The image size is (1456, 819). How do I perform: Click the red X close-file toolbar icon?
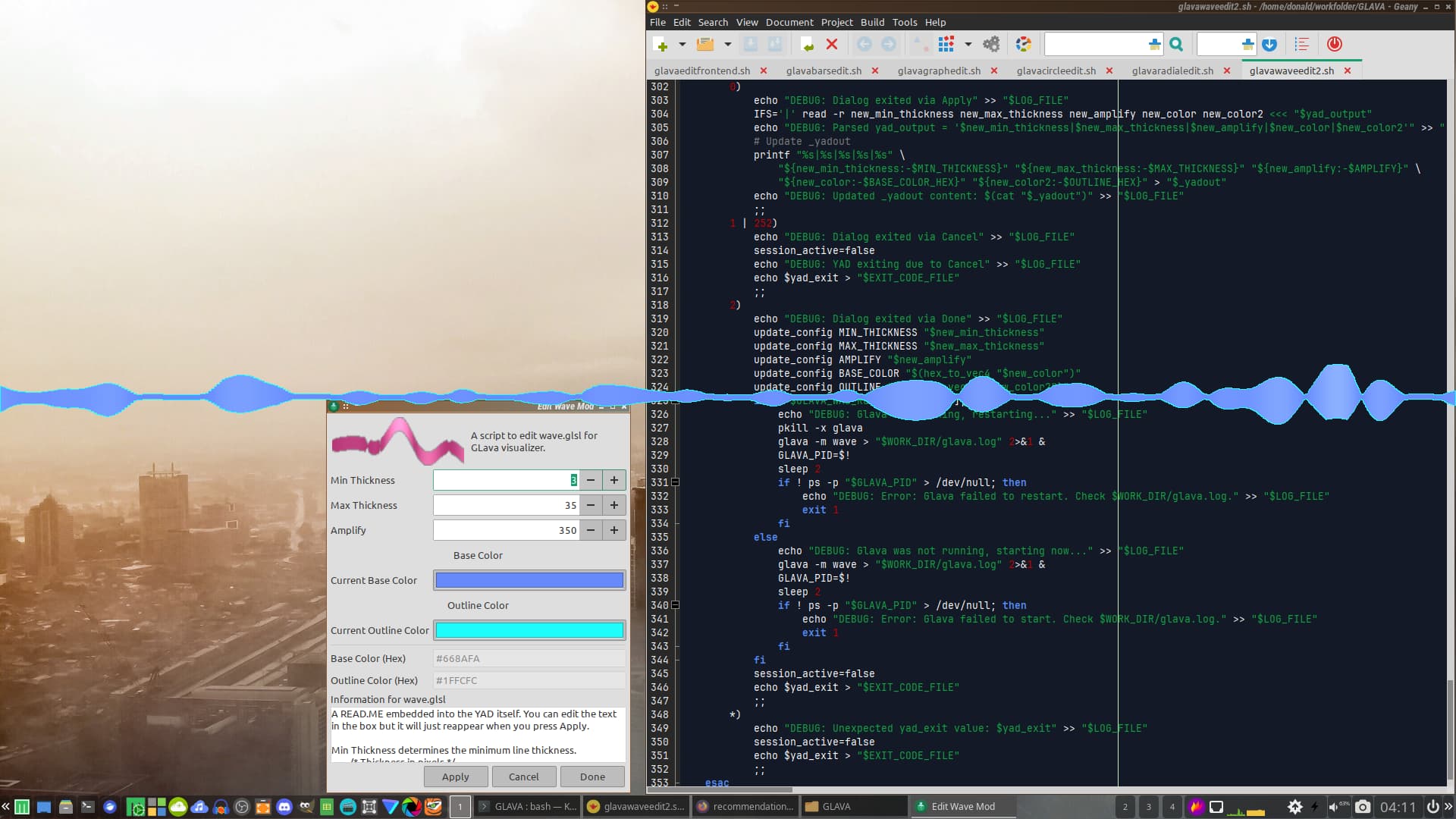(x=832, y=45)
